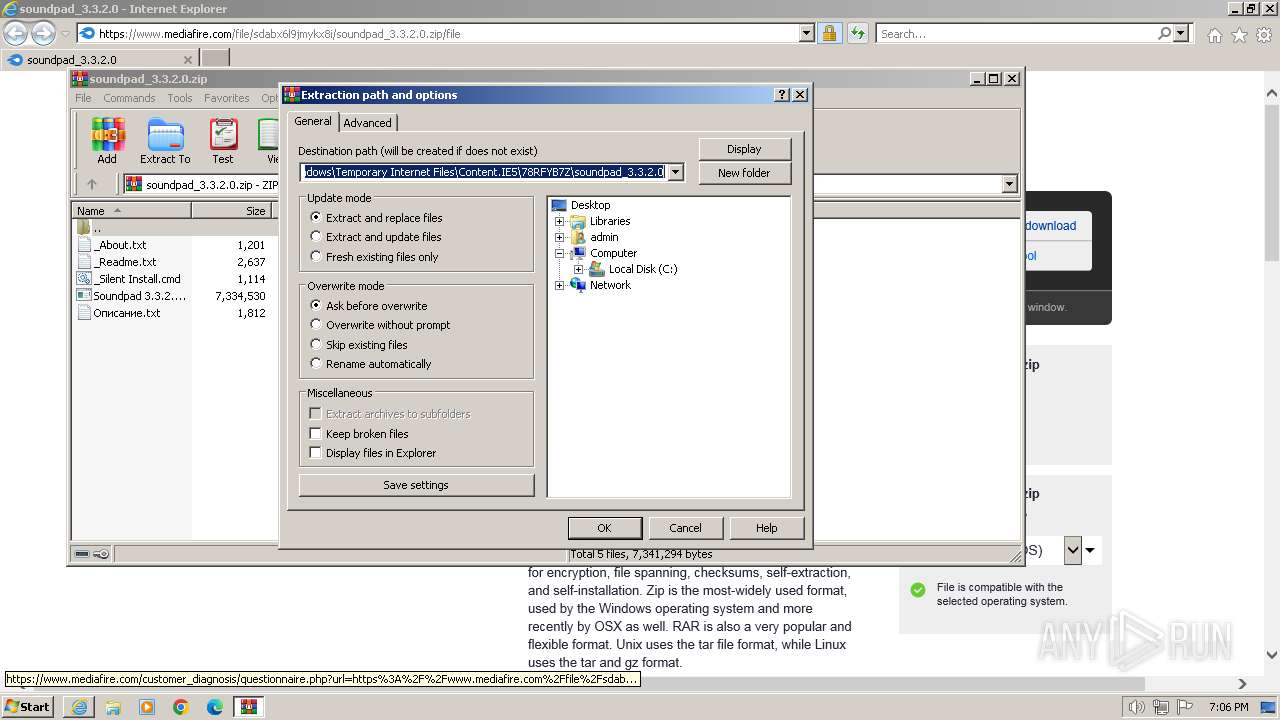Viewport: 1280px width, 720px height.
Task: Click Cancel in the extraction dialog
Action: click(x=685, y=528)
